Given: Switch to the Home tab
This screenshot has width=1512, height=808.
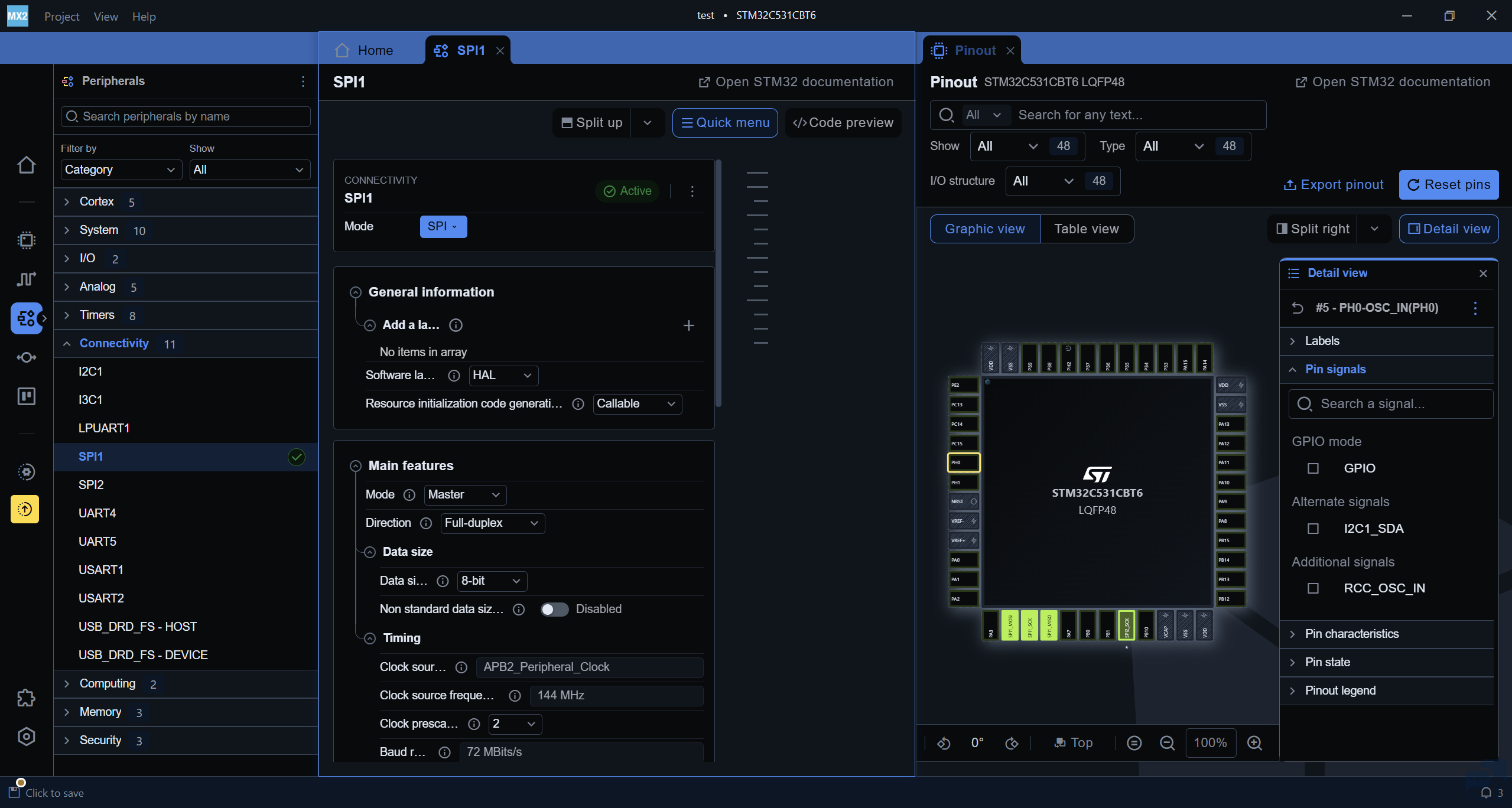Looking at the screenshot, I should pos(365,51).
